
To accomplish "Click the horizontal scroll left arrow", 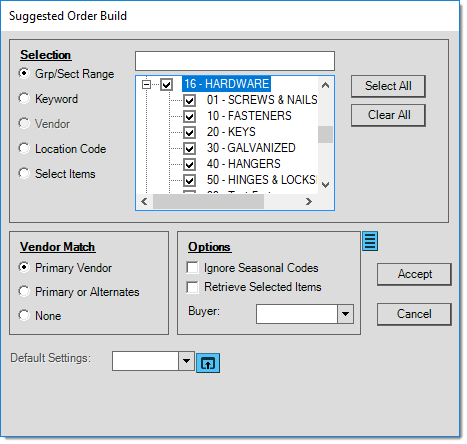I will (x=144, y=201).
